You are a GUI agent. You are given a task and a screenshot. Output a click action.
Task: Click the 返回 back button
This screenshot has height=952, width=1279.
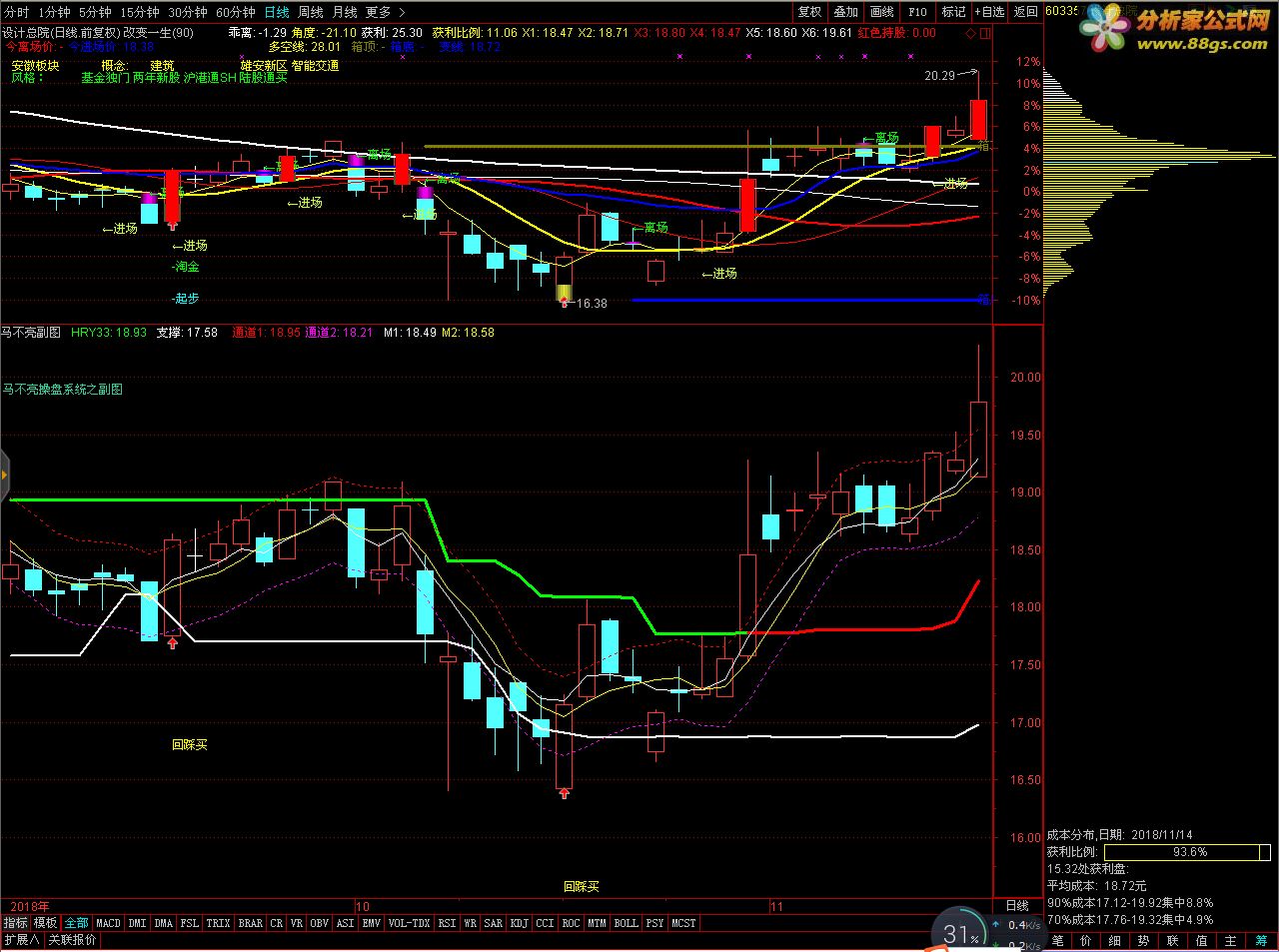[1025, 12]
